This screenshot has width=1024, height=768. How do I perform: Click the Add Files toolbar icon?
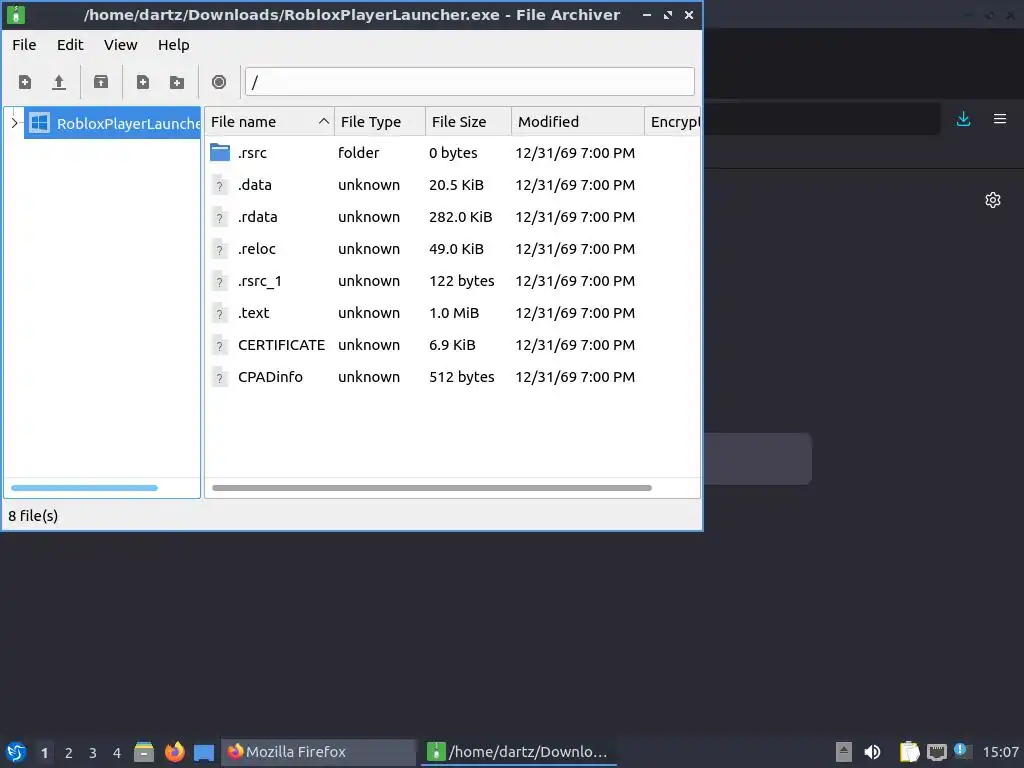pos(142,82)
